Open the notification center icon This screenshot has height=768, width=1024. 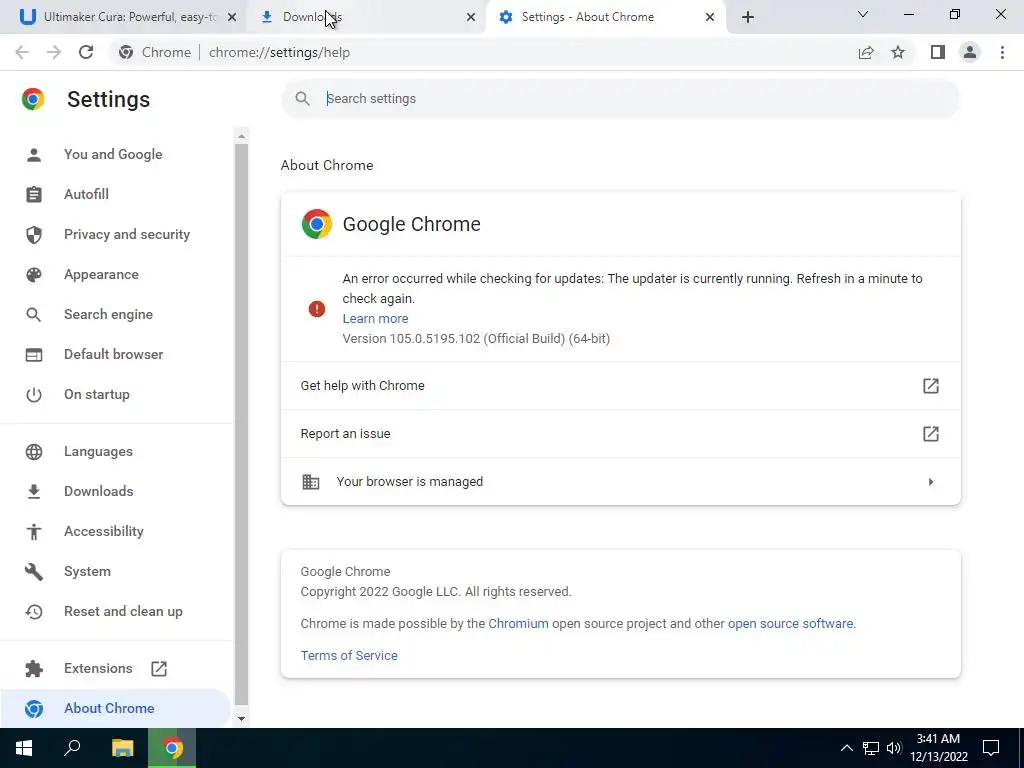pyautogui.click(x=991, y=748)
